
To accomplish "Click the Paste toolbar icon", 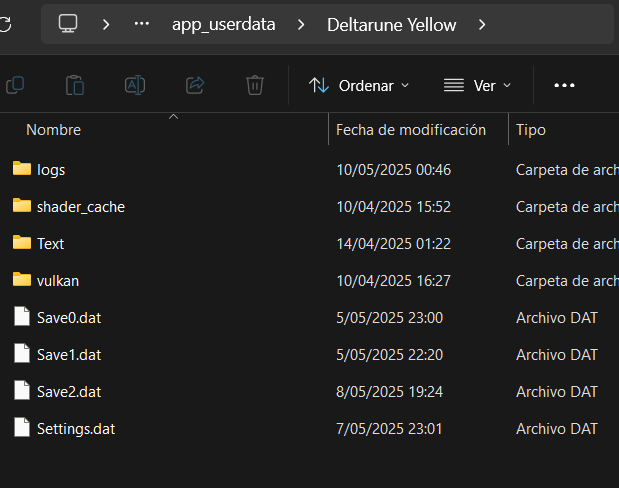I will pyautogui.click(x=75, y=85).
